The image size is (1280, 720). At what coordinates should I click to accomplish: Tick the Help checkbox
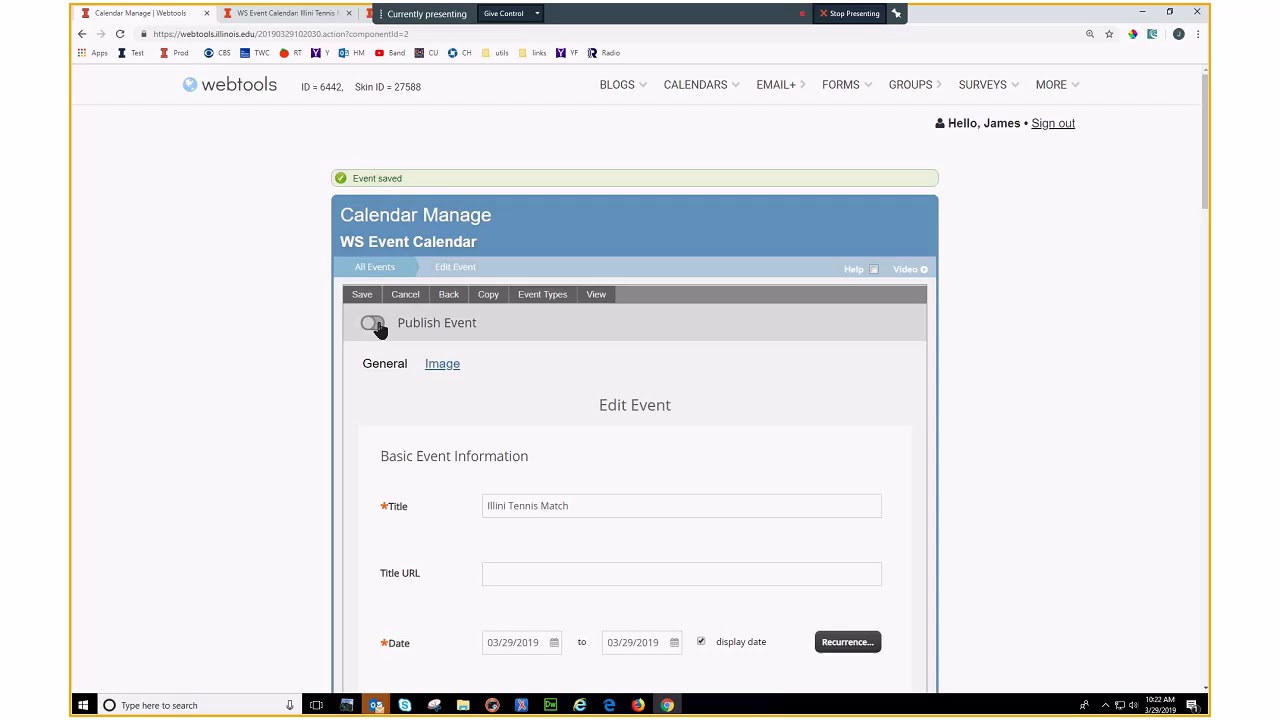coord(874,269)
